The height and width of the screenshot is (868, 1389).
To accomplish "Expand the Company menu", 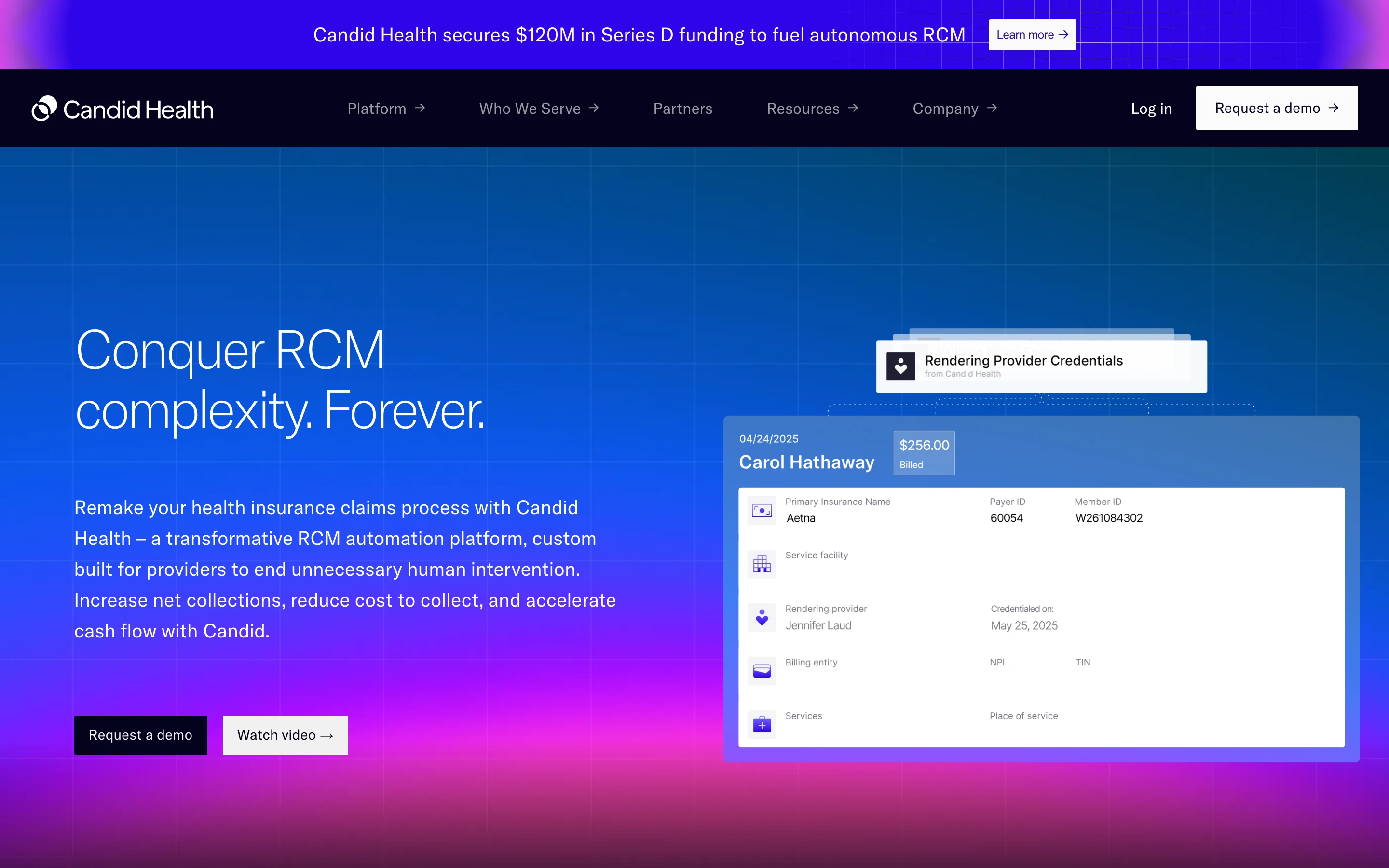I will point(954,108).
